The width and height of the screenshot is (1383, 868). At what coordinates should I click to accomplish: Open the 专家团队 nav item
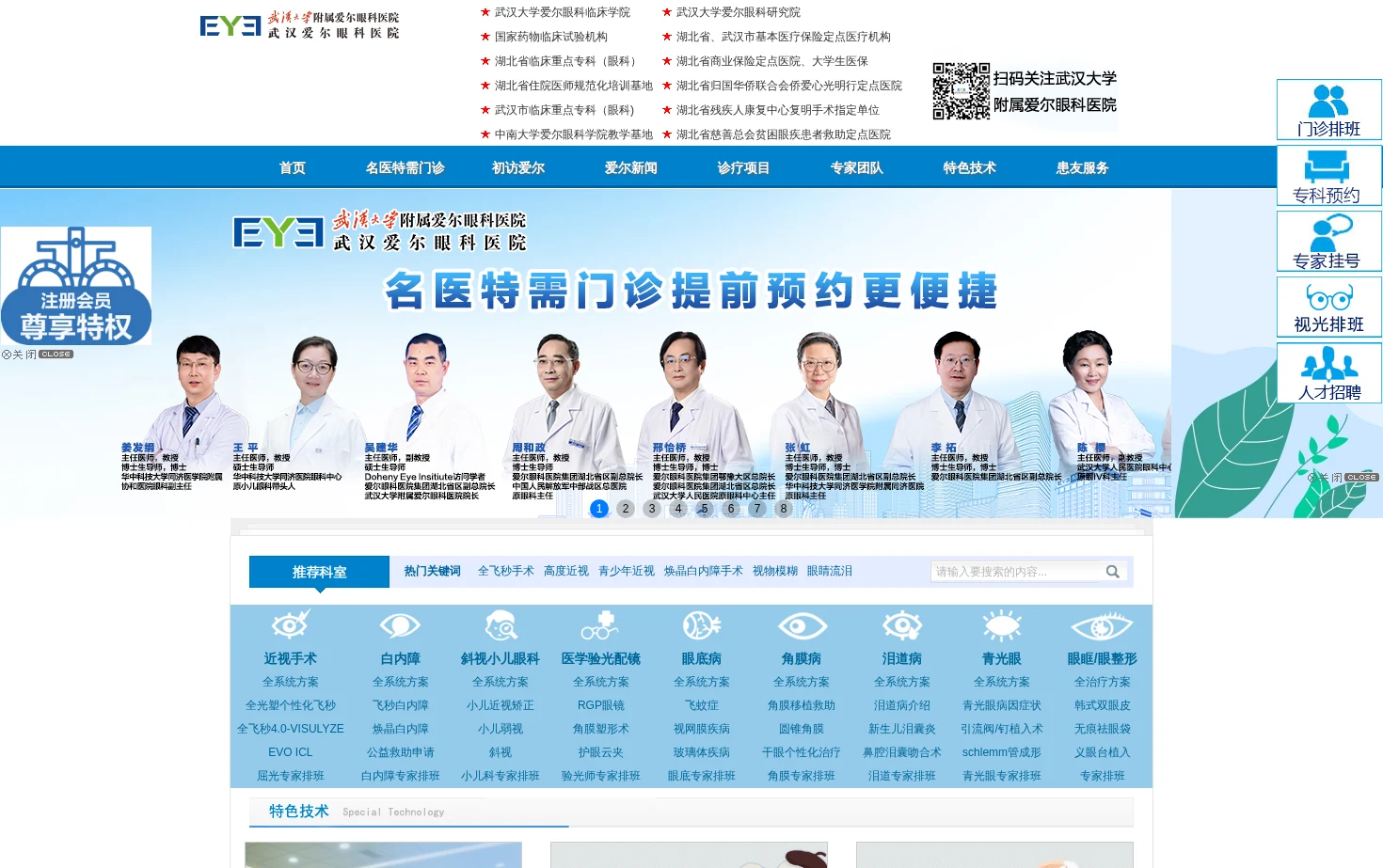pyautogui.click(x=857, y=167)
